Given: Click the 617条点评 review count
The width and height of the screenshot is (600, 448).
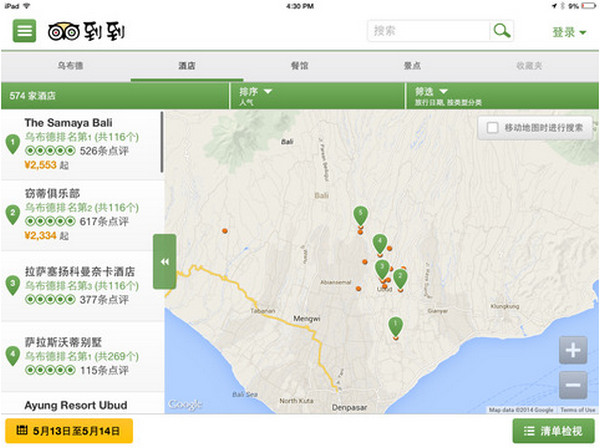Looking at the screenshot, I should [x=104, y=222].
